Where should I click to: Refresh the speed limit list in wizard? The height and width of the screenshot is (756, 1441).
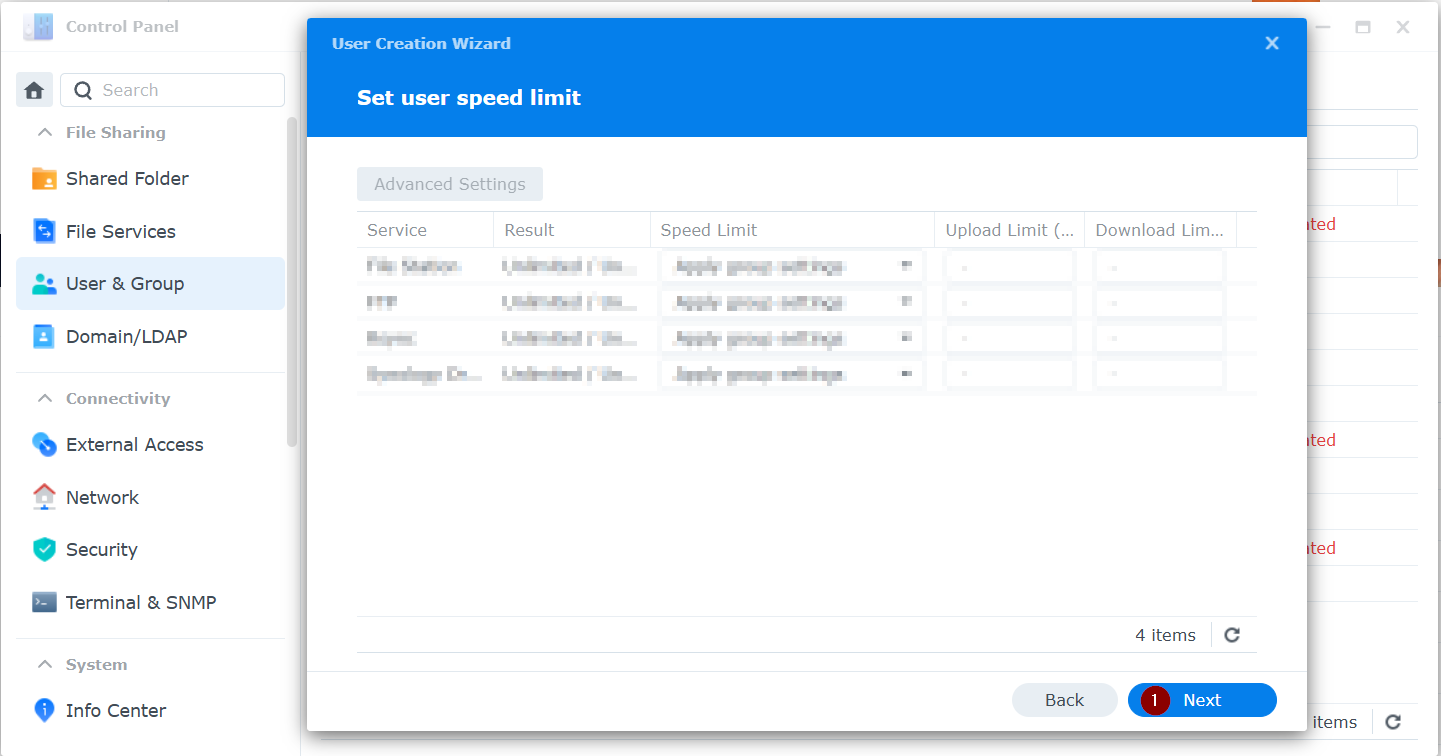[x=1232, y=635]
